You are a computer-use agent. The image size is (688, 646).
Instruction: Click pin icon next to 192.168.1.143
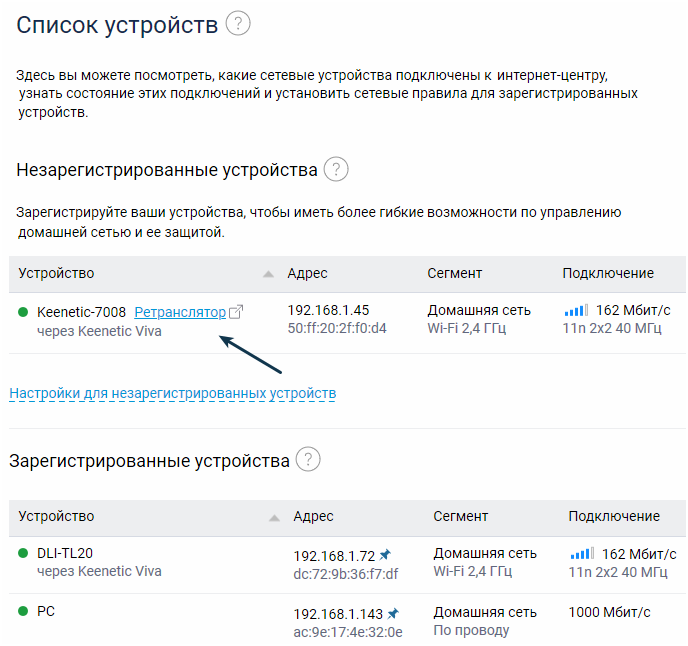coord(394,613)
